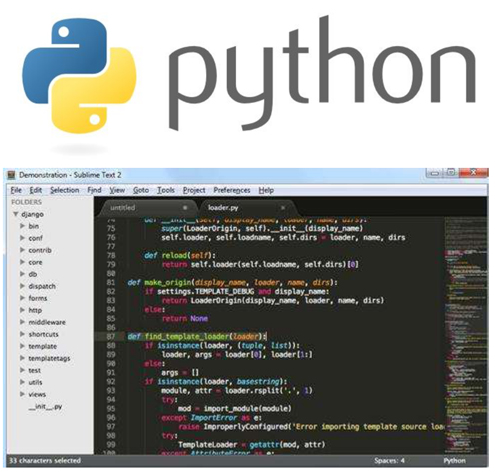Click line number 81 in the gutter
The image size is (495, 474).
(111, 282)
